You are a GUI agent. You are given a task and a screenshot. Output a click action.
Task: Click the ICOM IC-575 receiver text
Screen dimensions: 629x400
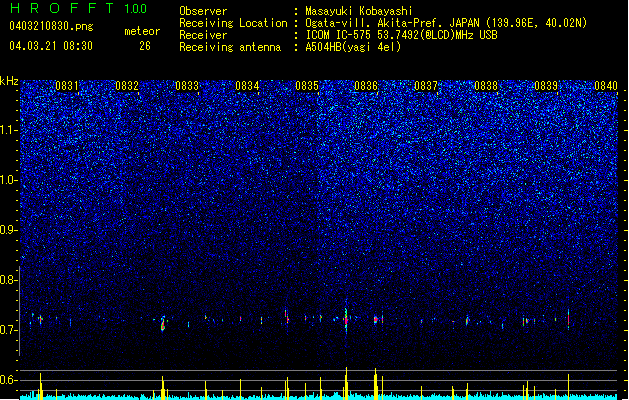401,35
